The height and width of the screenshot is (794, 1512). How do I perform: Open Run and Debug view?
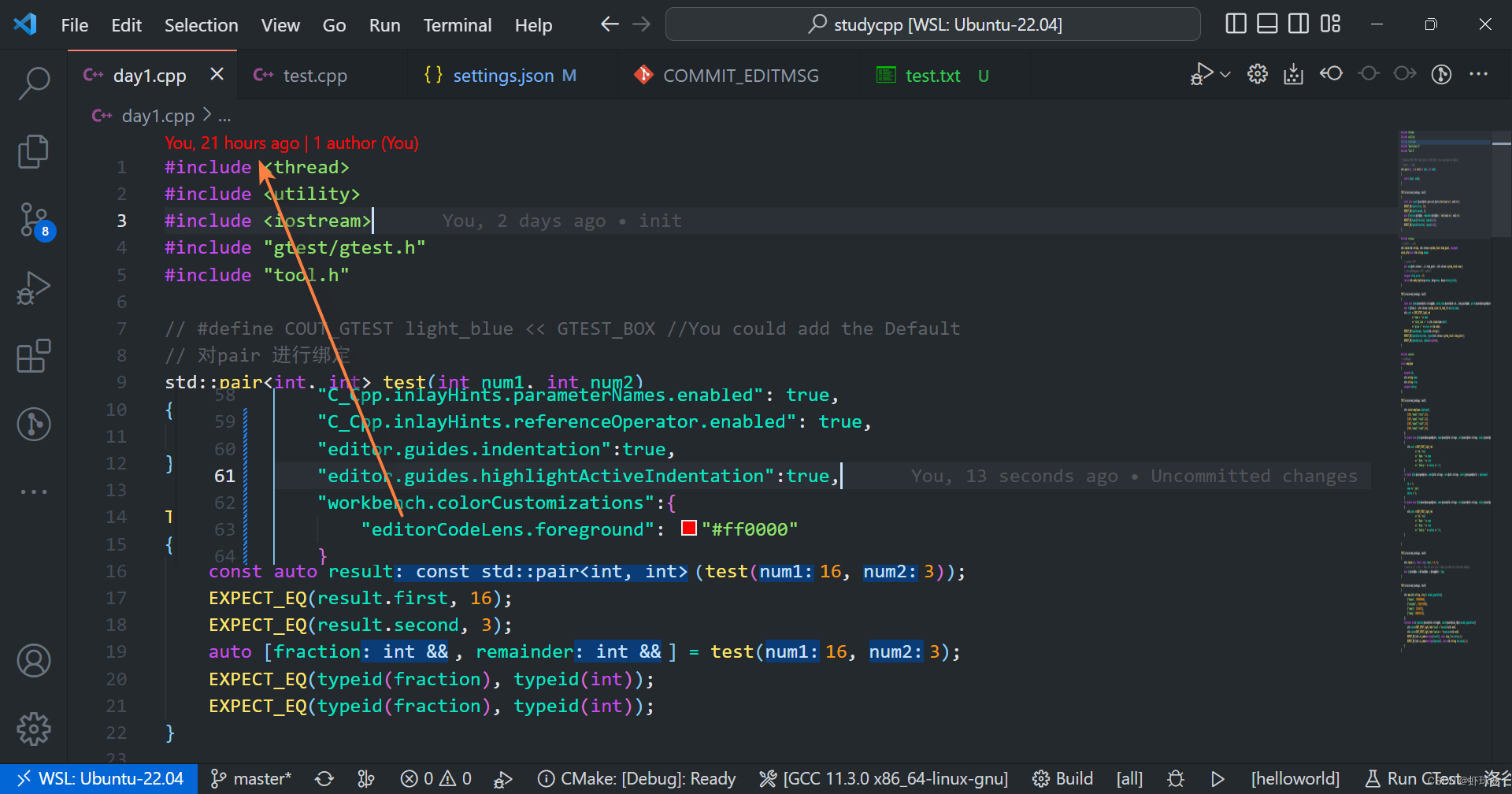tap(34, 288)
